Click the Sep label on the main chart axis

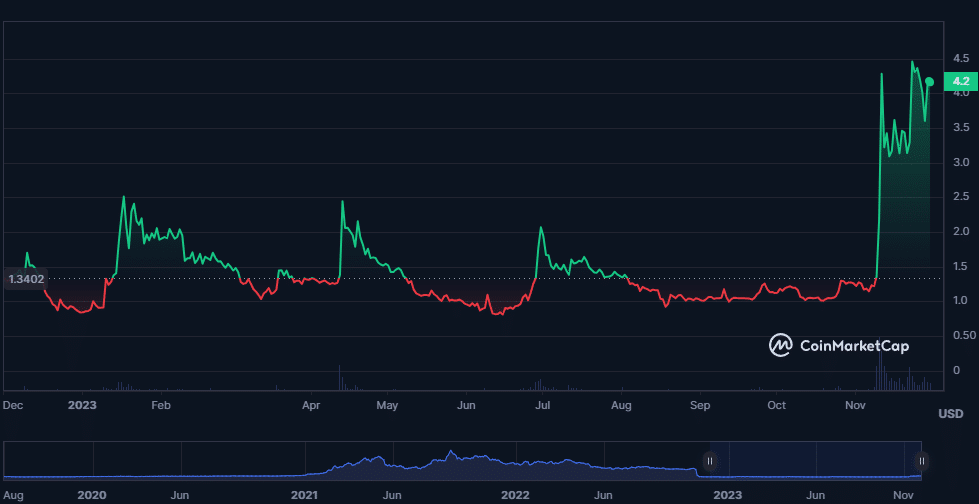[x=700, y=406]
